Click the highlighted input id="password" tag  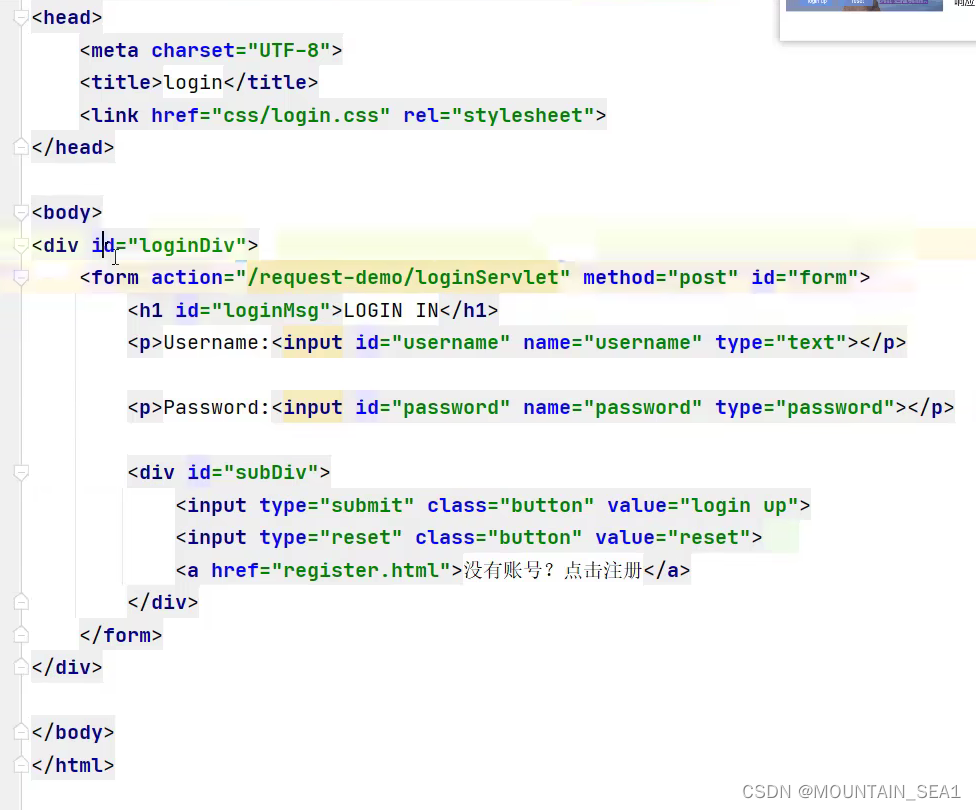[310, 407]
